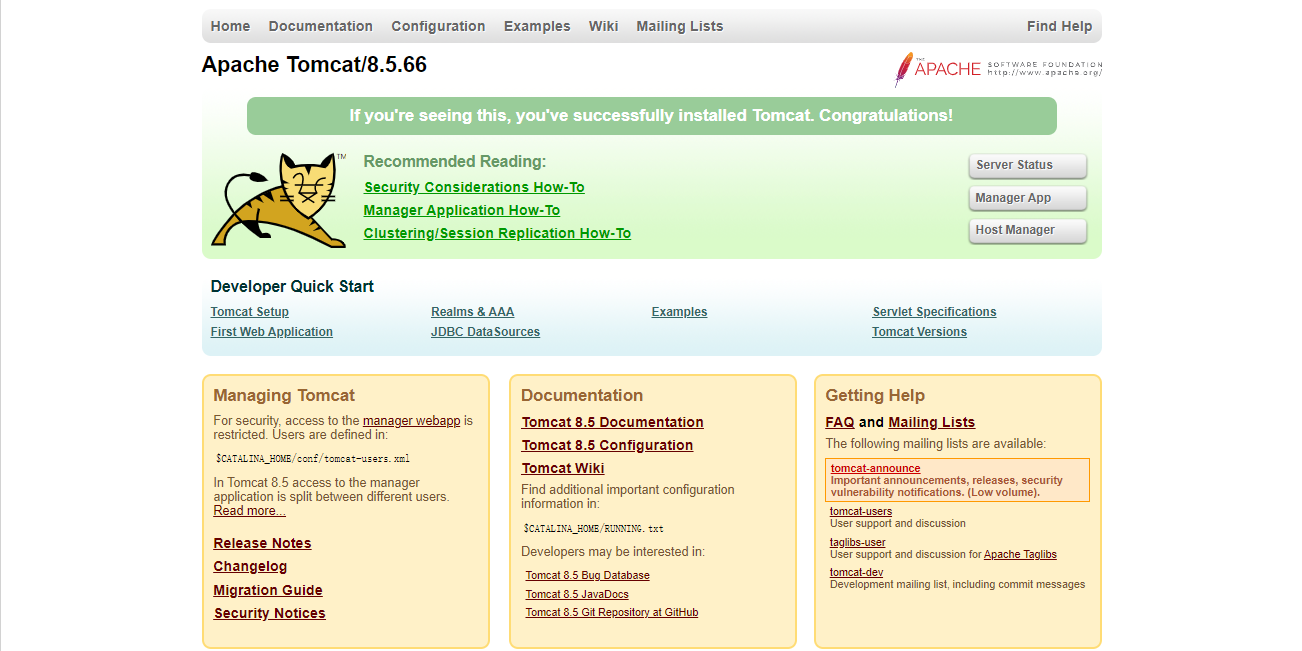Open Documentation in the top navigation
The height and width of the screenshot is (651, 1302).
(x=320, y=26)
